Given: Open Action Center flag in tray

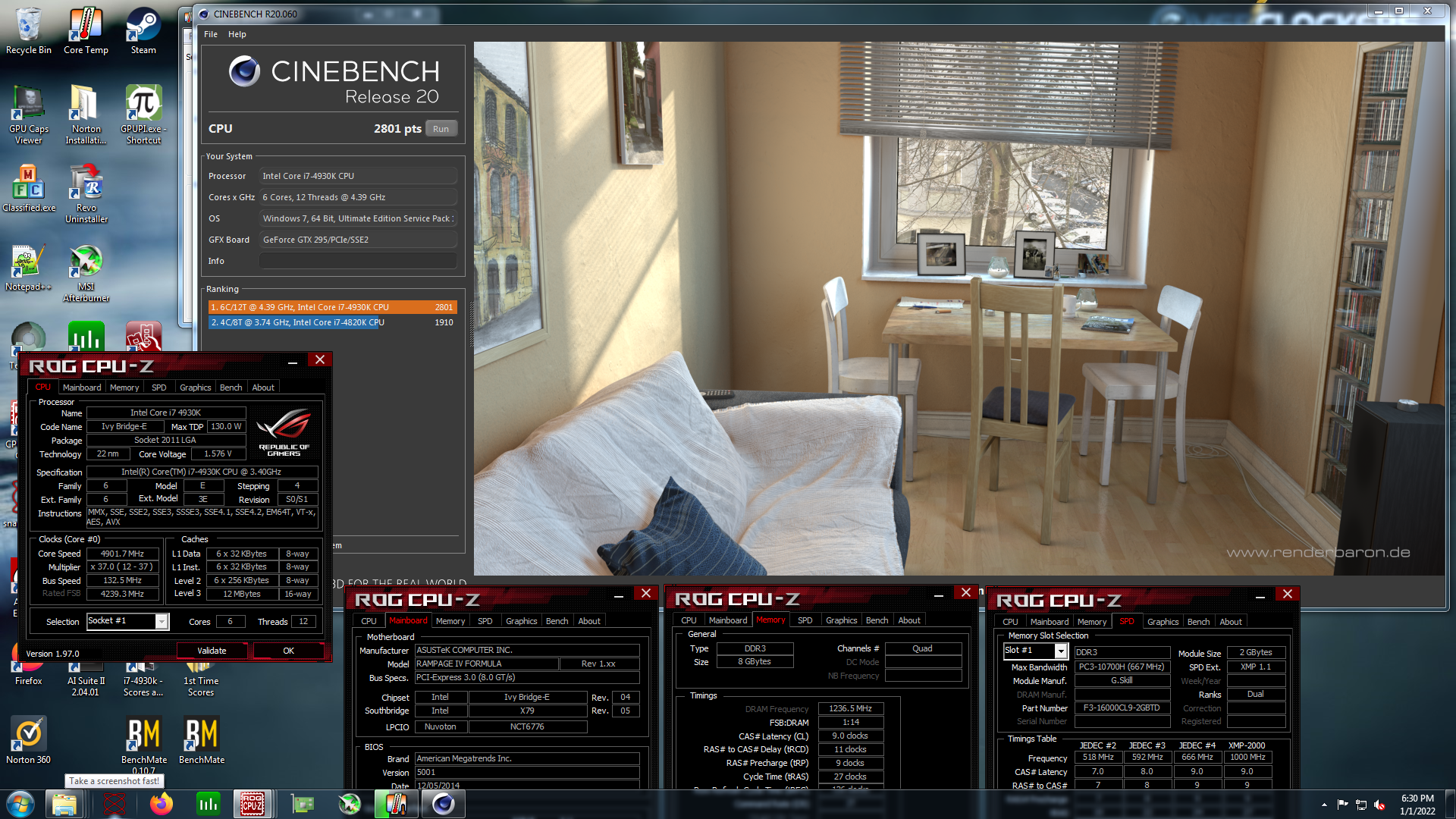Looking at the screenshot, I should point(1342,805).
